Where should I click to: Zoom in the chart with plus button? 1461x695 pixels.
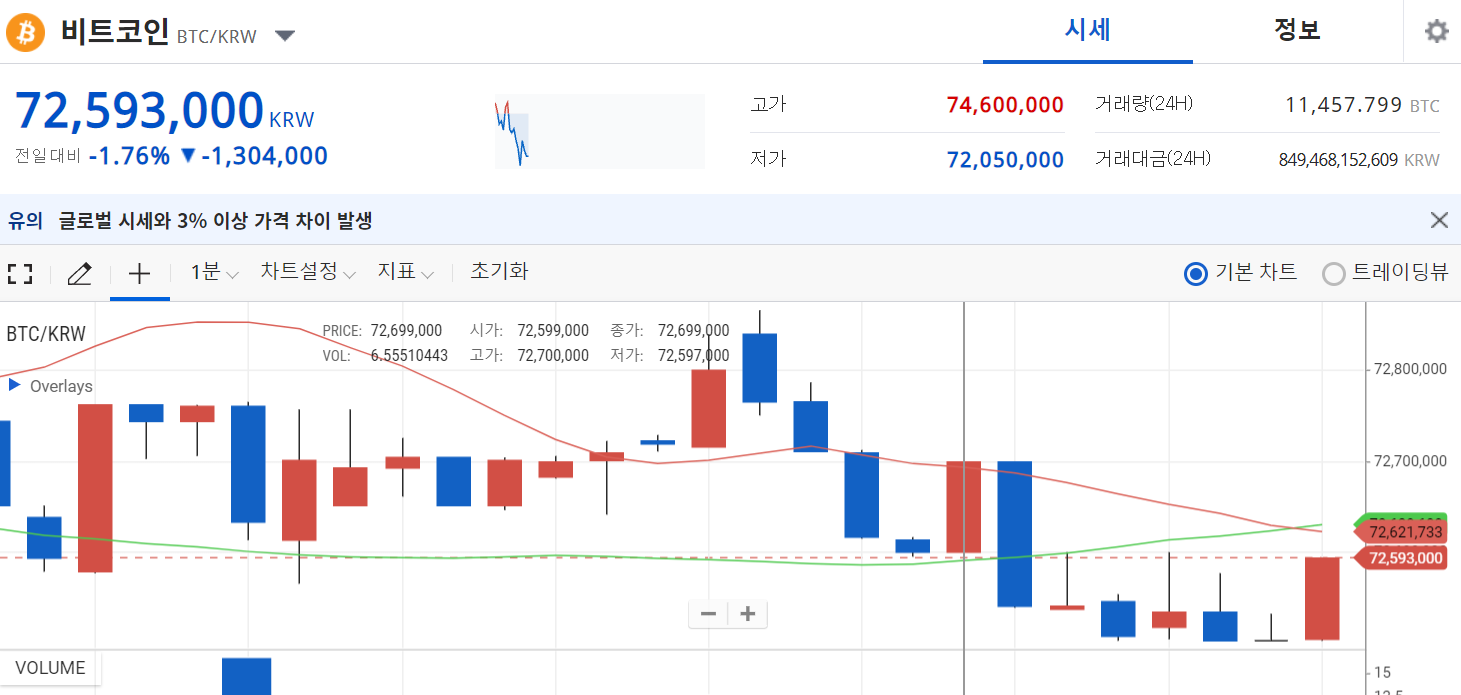[x=747, y=613]
